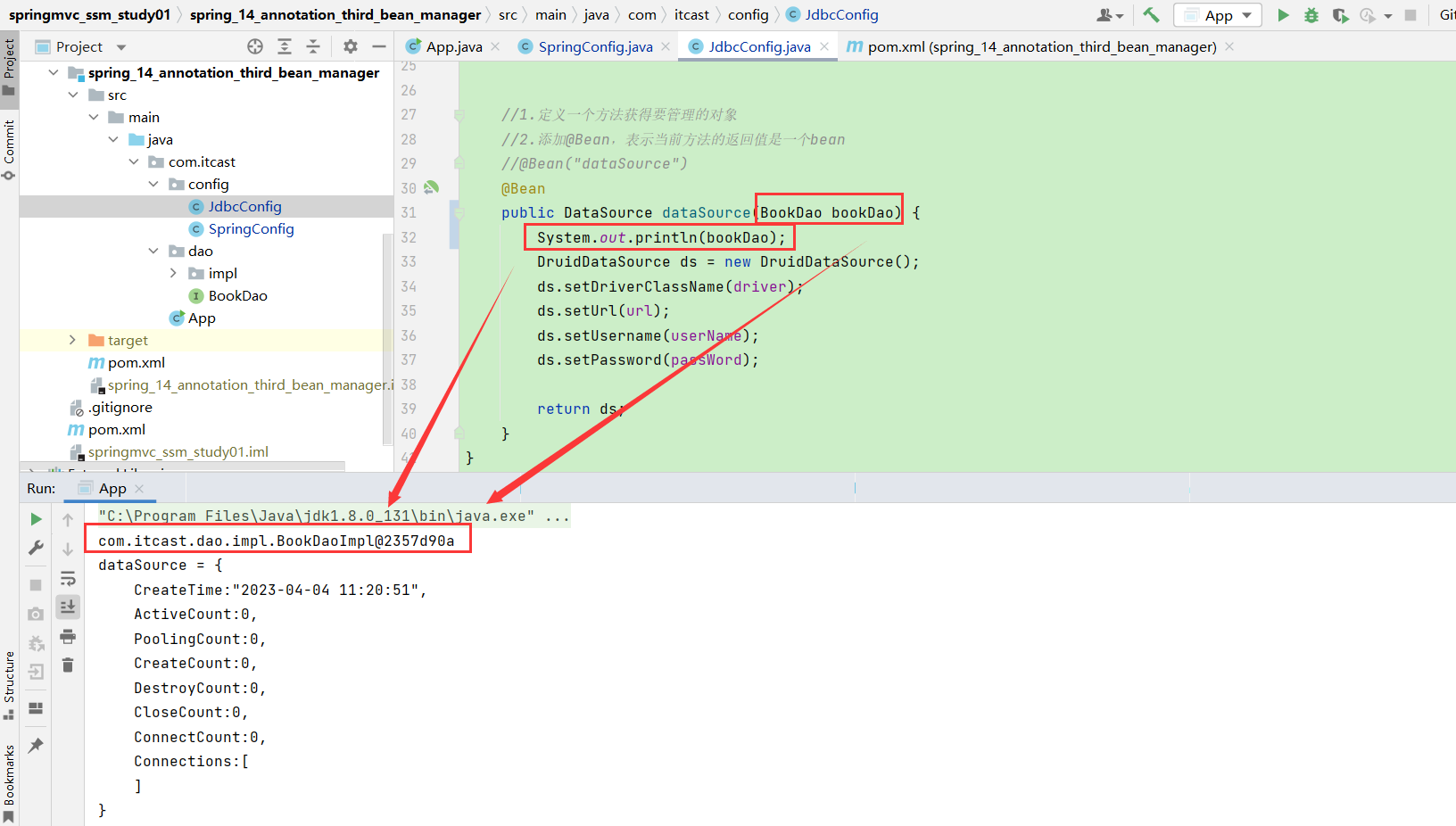Open the Structure tool window
The width and height of the screenshot is (1456, 826).
click(9, 685)
